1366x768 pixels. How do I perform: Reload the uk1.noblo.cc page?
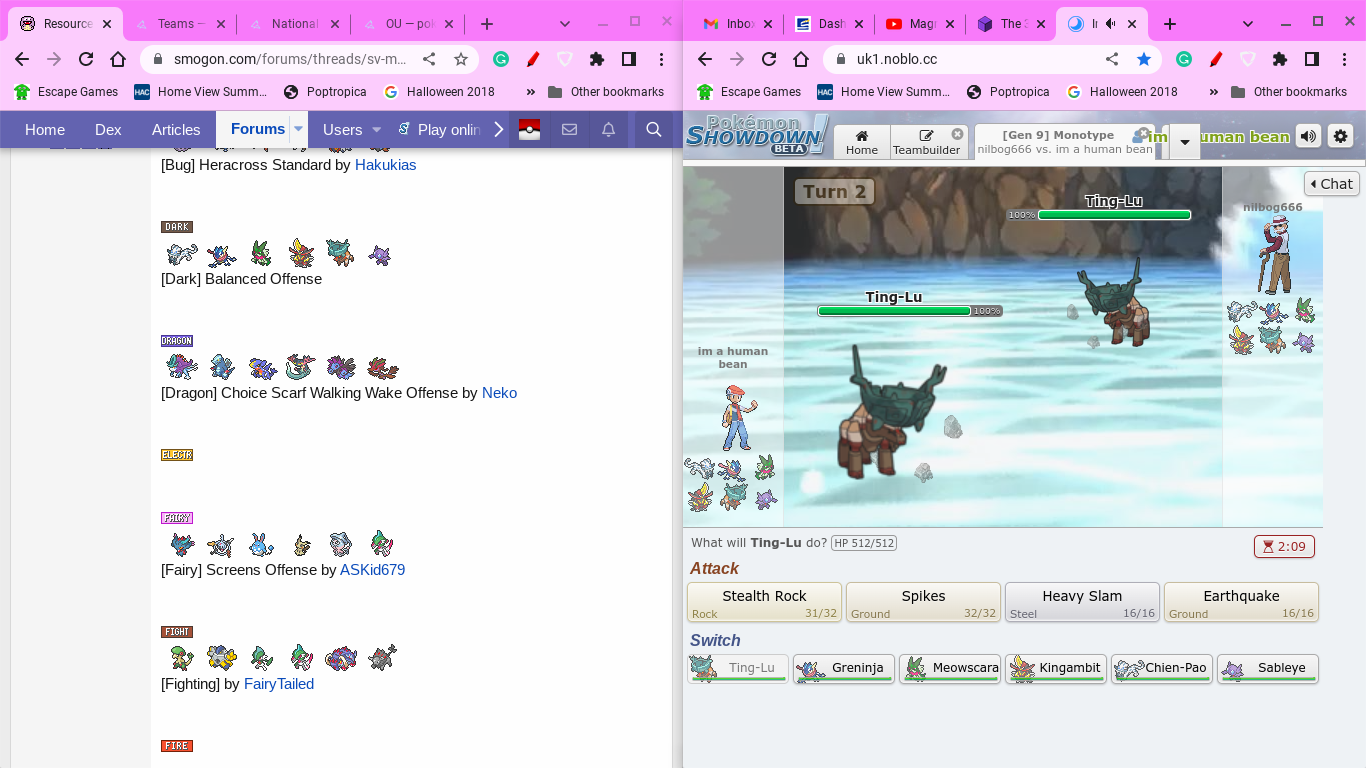(769, 59)
